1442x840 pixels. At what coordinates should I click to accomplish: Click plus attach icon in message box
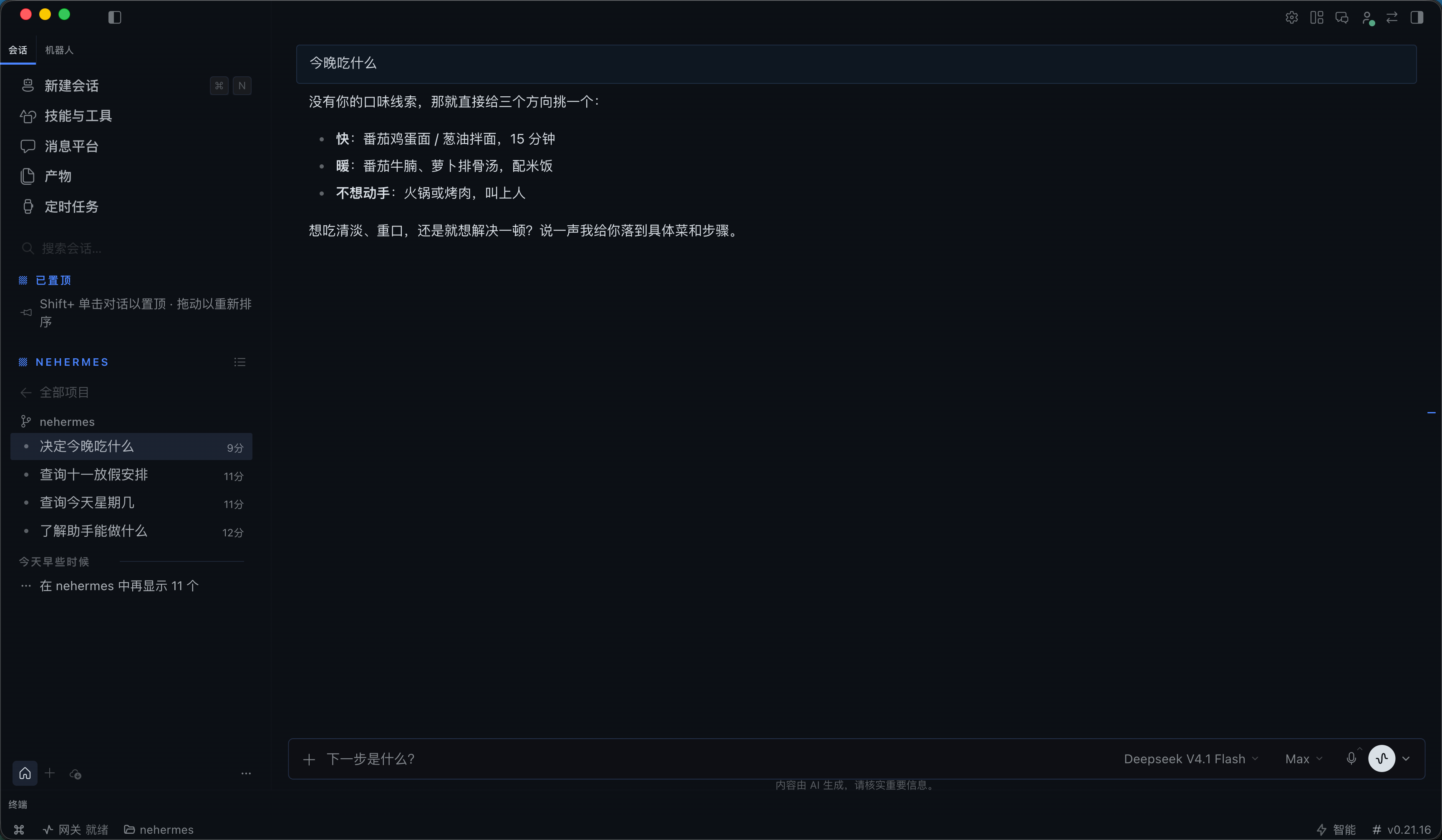pos(309,760)
